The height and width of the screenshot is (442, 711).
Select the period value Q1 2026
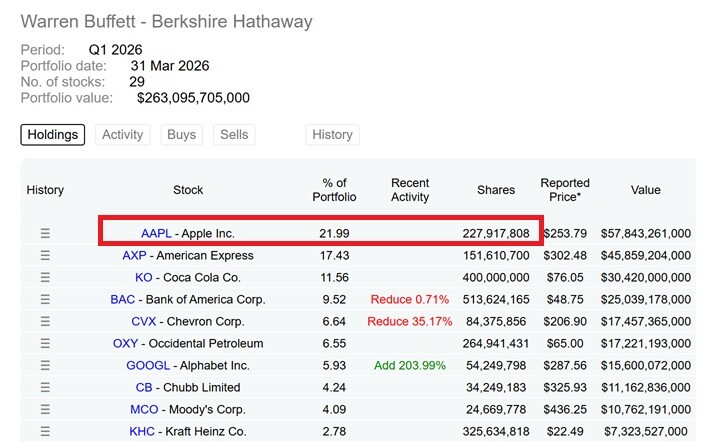pos(115,50)
